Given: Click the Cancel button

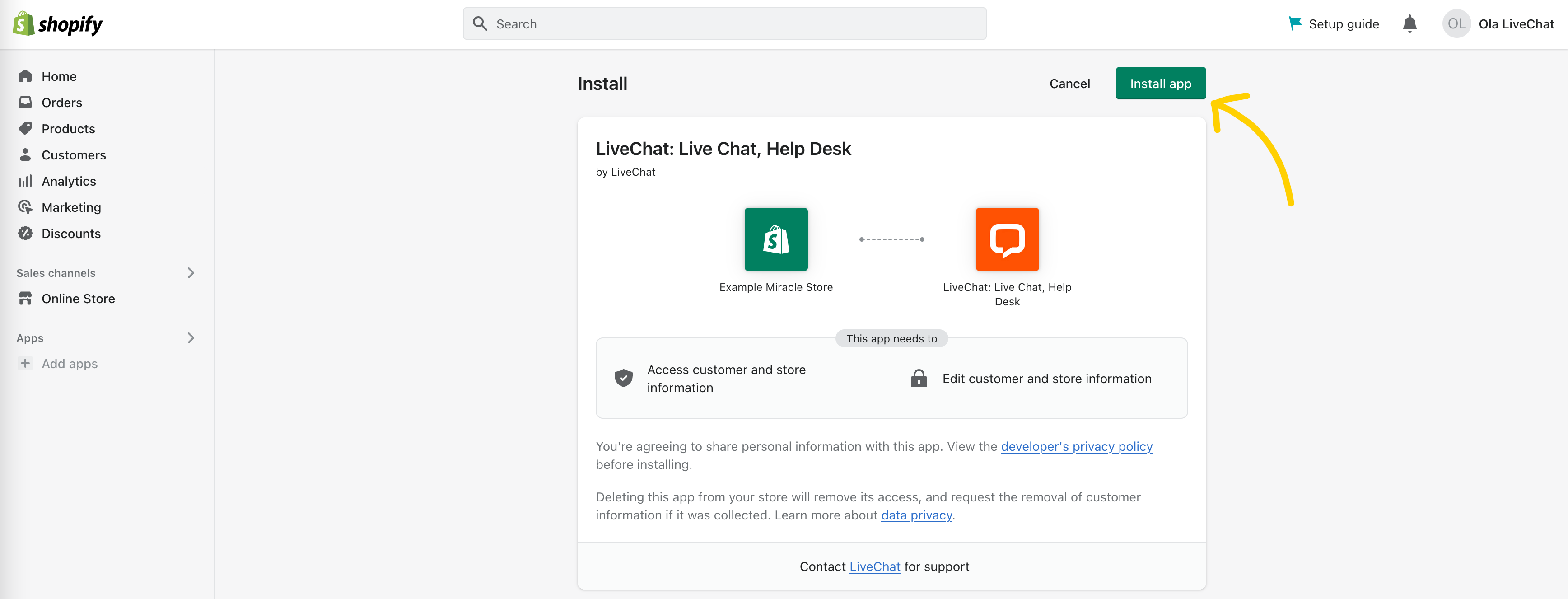Looking at the screenshot, I should (x=1069, y=84).
